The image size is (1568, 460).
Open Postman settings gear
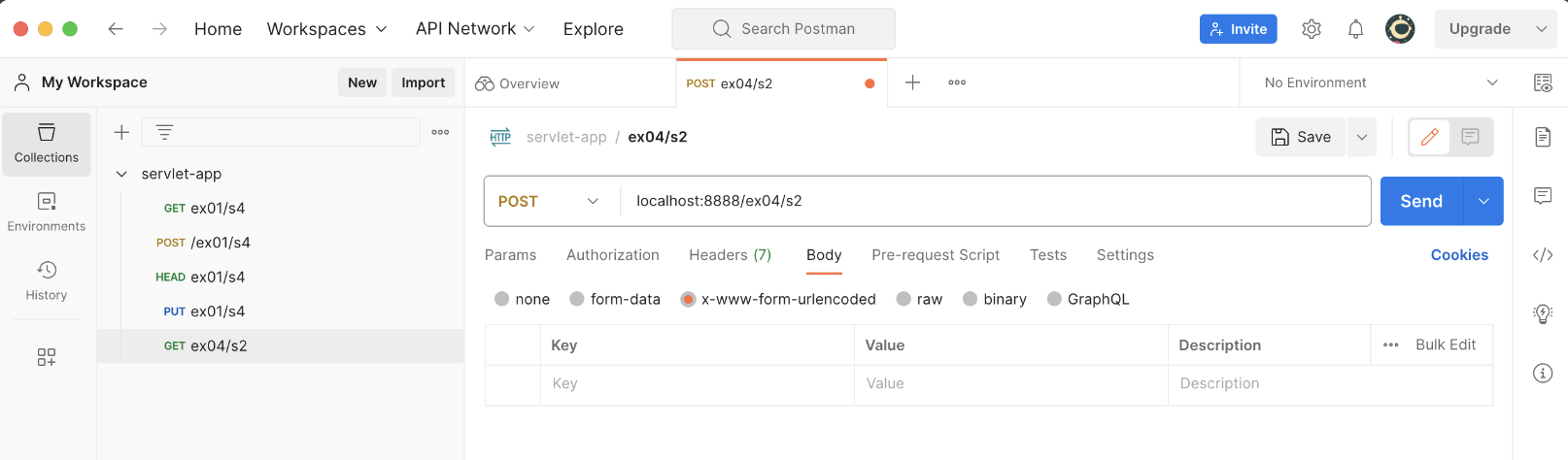tap(1312, 29)
